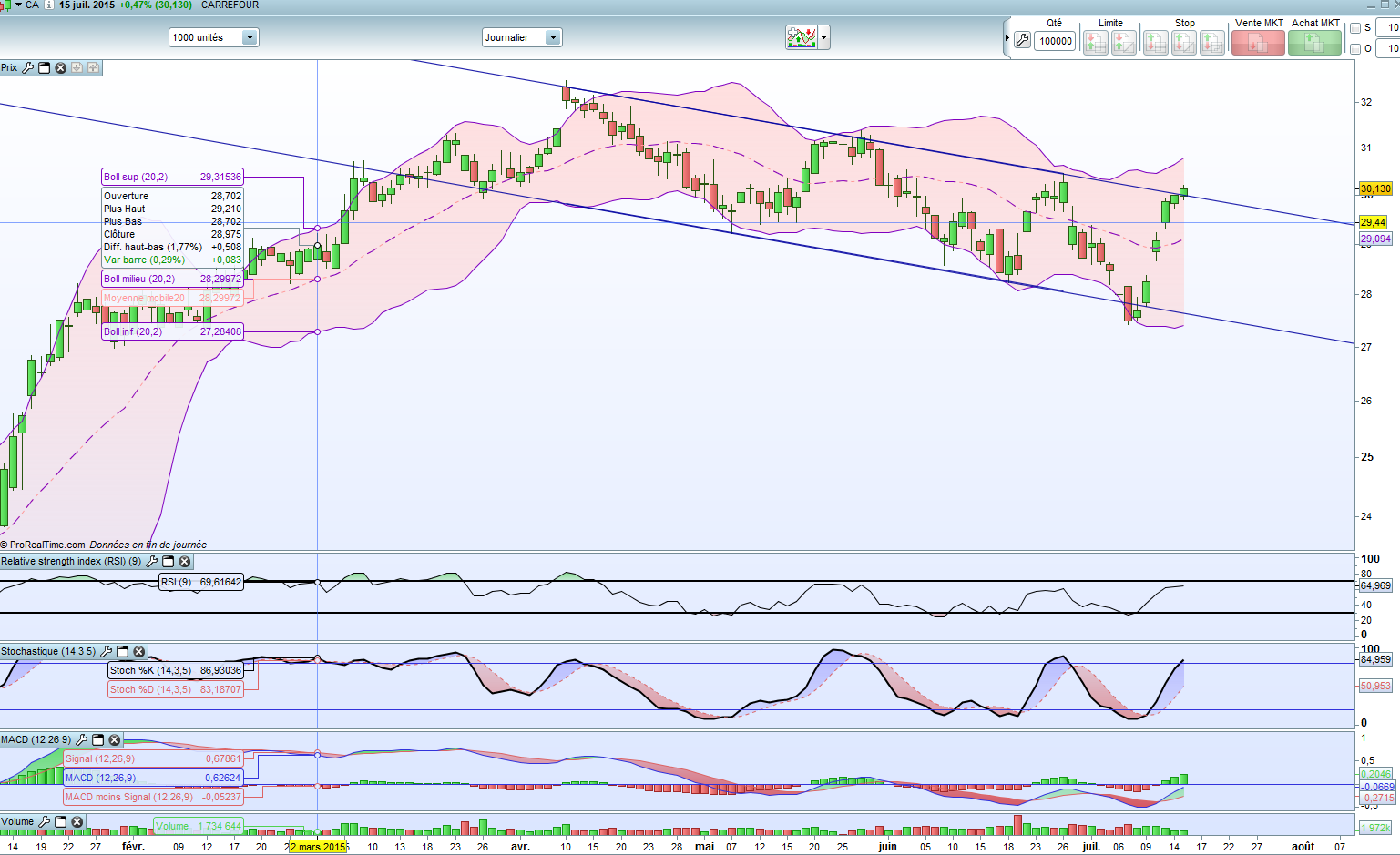Click the Ouverture 28,702 data row
The width and height of the screenshot is (1400, 855).
click(173, 196)
